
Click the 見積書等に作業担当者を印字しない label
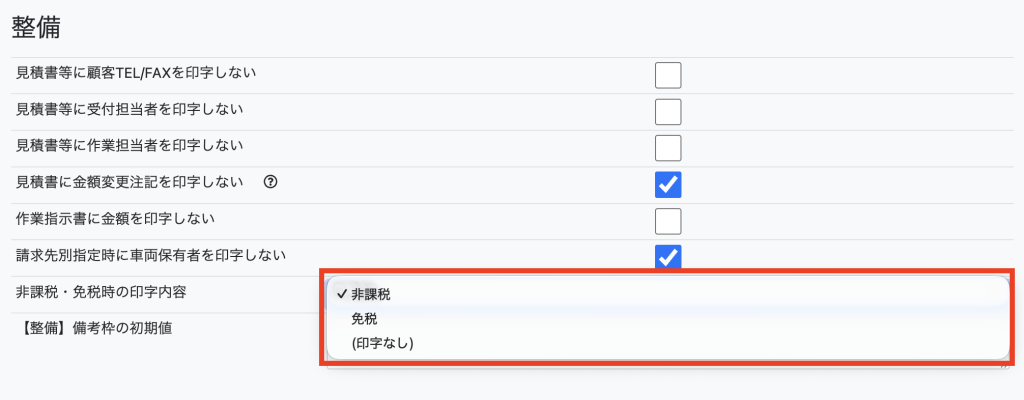click(x=130, y=146)
